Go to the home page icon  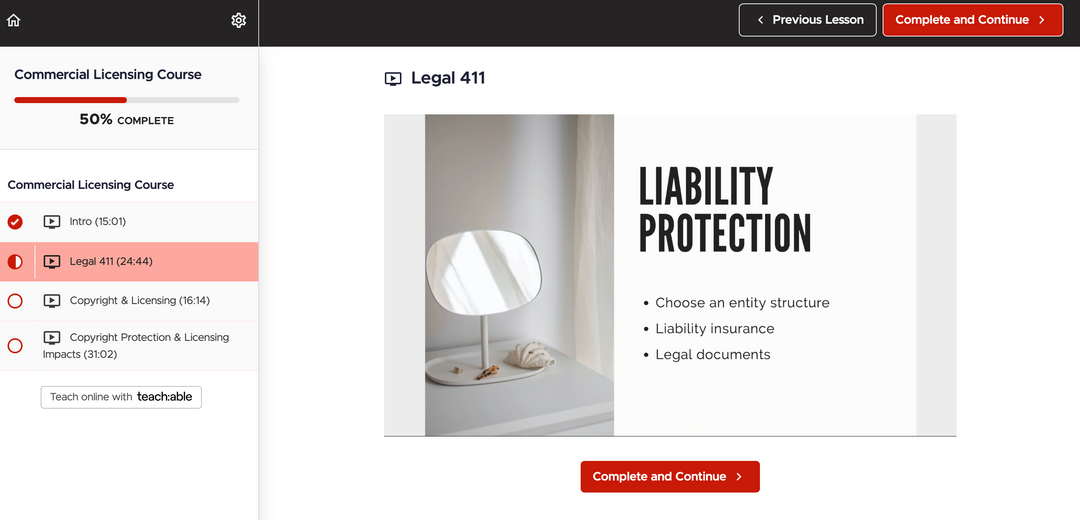click(13, 20)
